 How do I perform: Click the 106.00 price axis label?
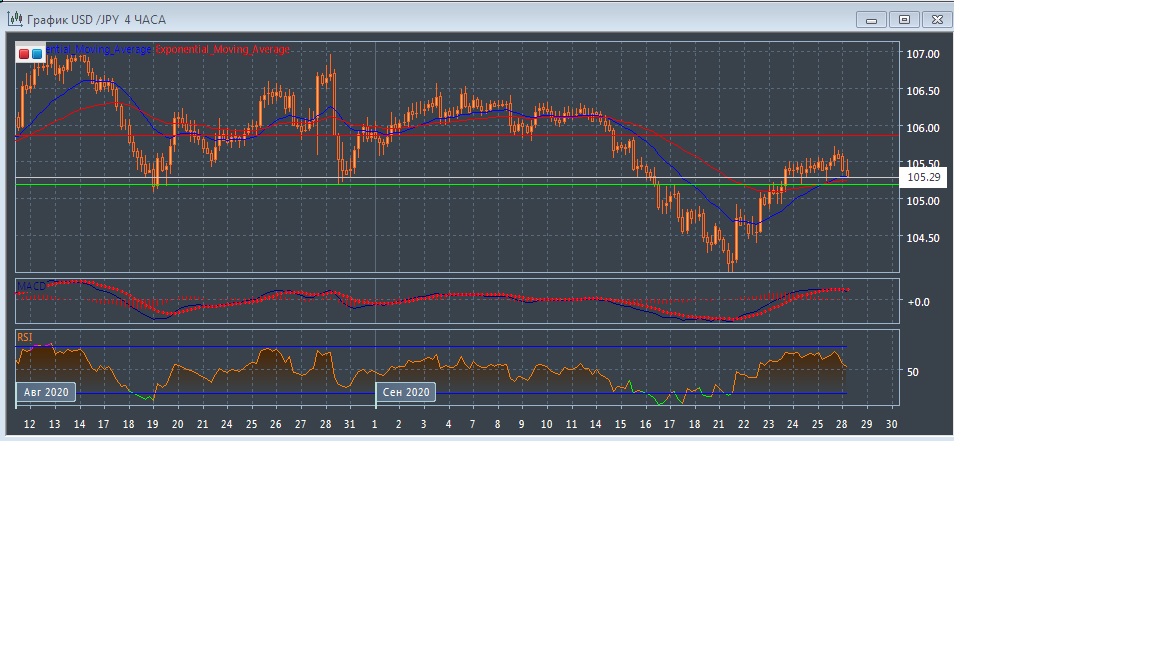coord(922,128)
